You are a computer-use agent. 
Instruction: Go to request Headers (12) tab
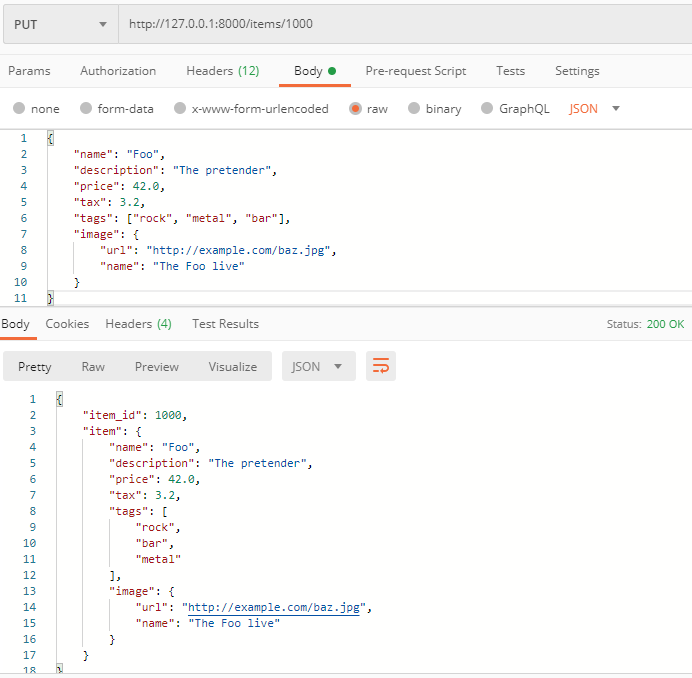[x=222, y=71]
